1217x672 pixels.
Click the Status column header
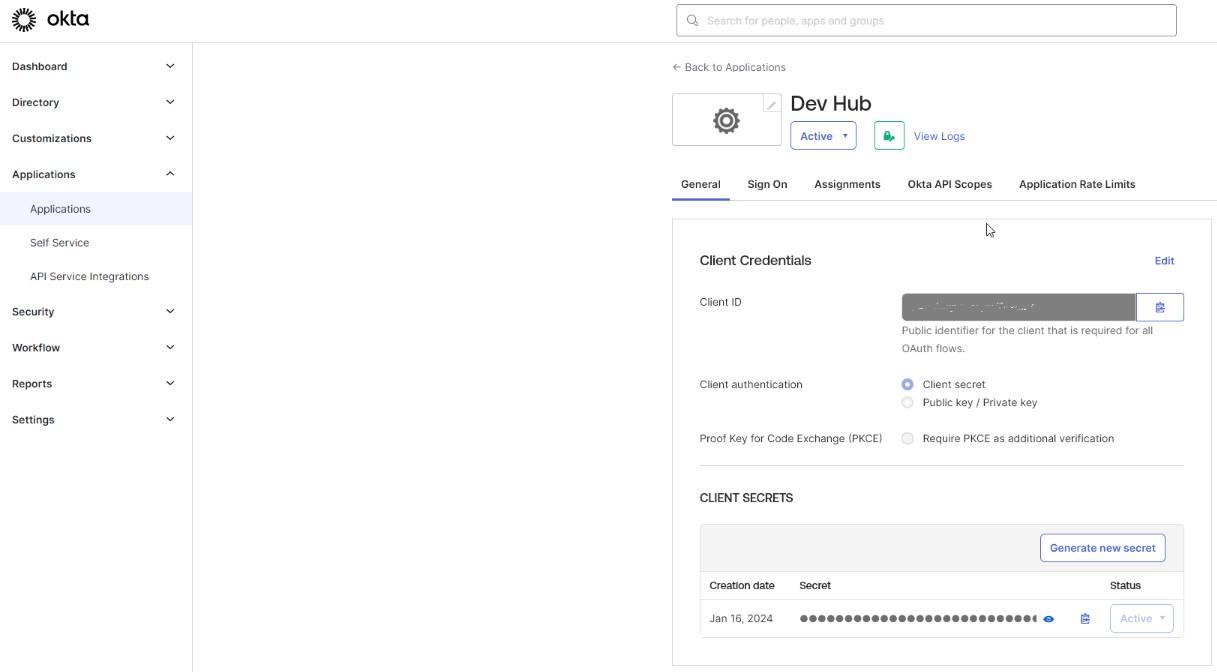(x=1125, y=585)
